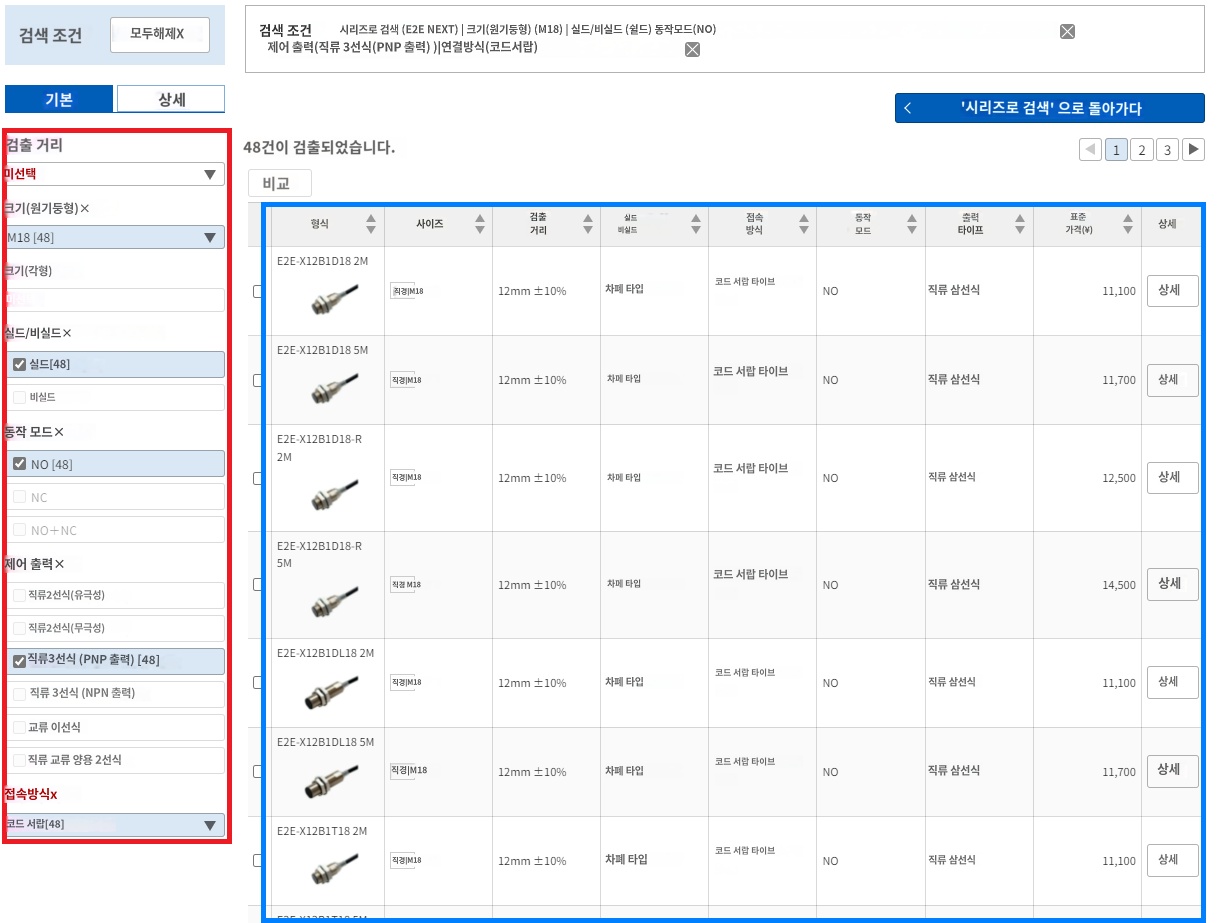Go to results page 1

[x=1116, y=150]
